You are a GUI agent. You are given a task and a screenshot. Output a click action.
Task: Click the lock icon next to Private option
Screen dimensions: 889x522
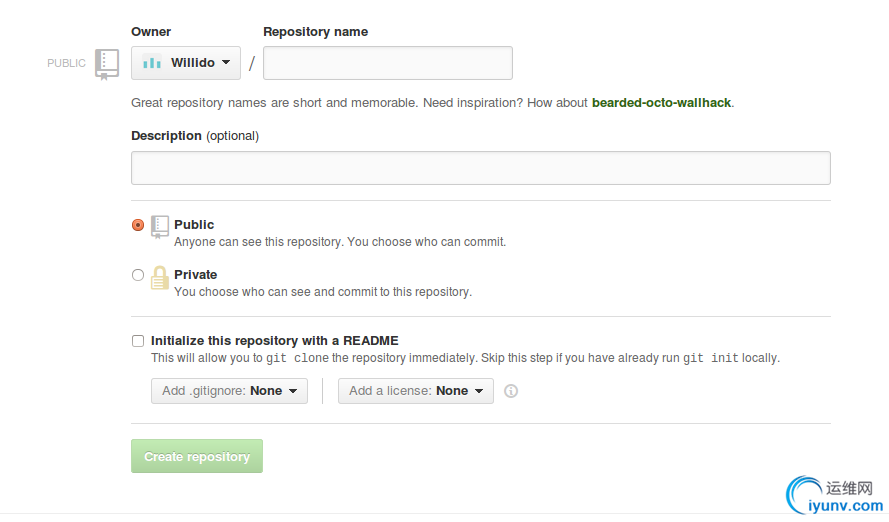(160, 277)
